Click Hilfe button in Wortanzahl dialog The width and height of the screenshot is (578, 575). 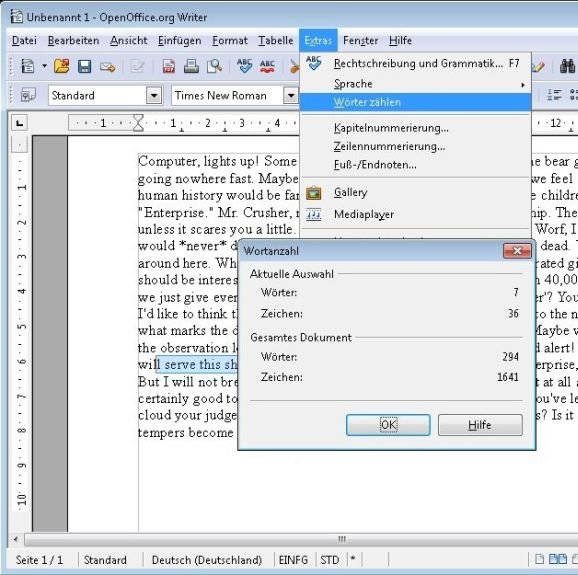click(x=480, y=425)
